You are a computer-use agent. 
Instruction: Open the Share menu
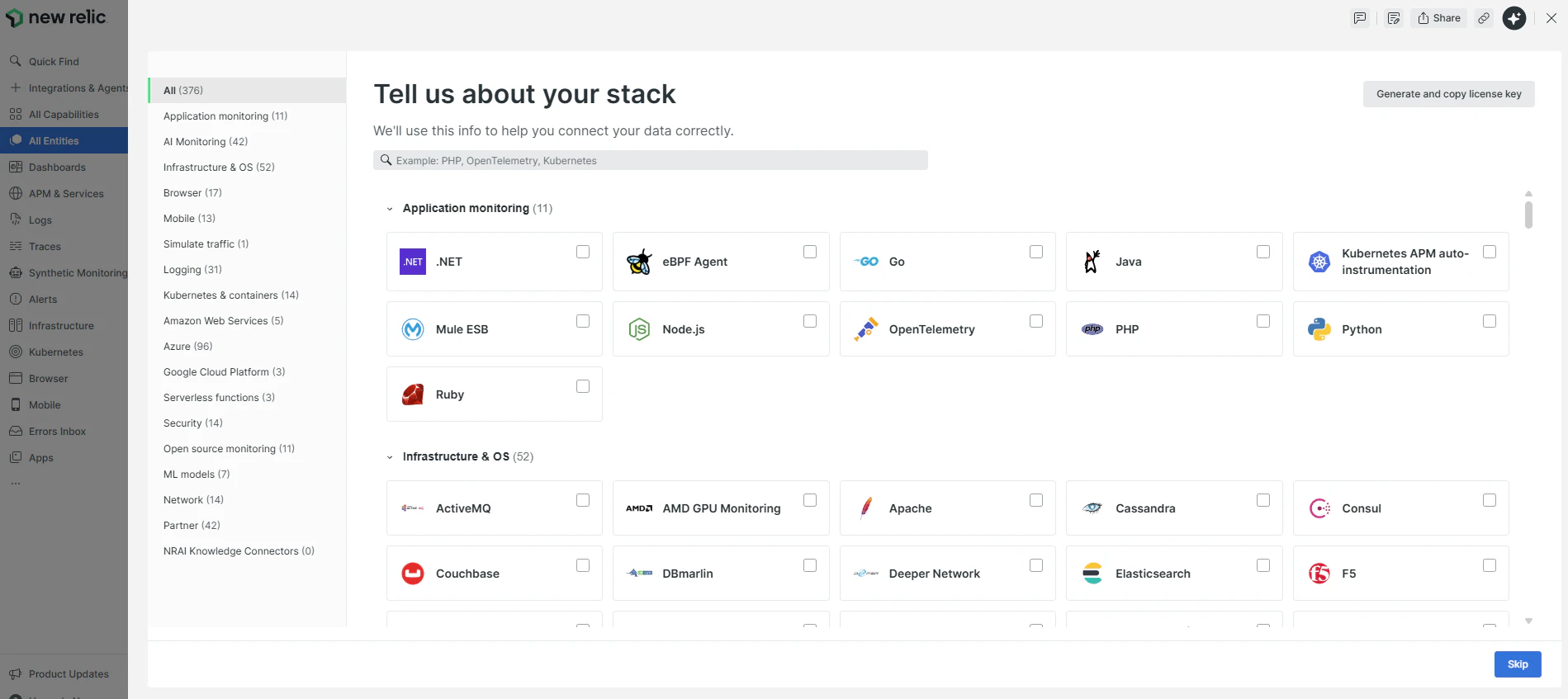coord(1439,18)
